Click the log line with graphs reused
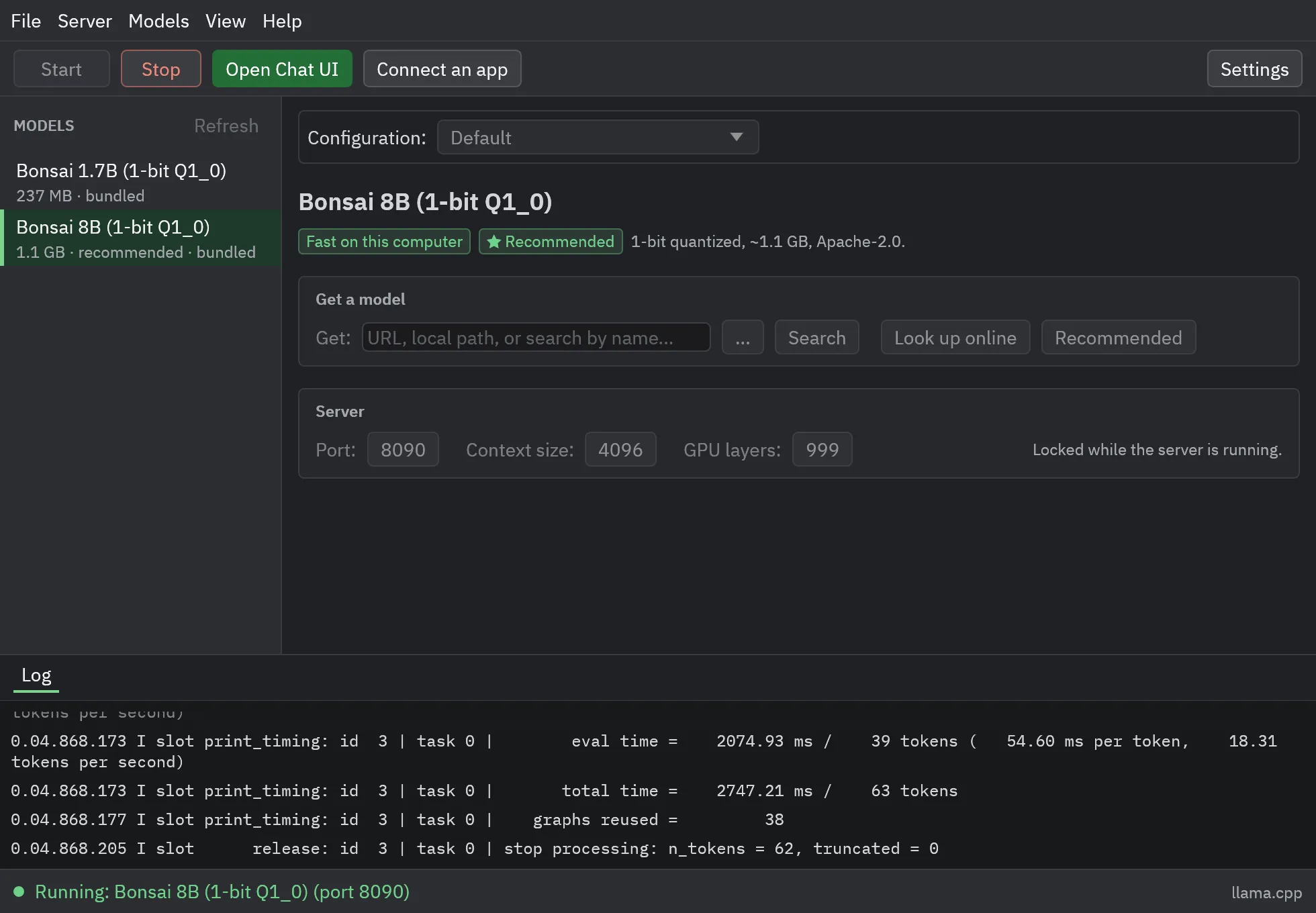 point(397,820)
